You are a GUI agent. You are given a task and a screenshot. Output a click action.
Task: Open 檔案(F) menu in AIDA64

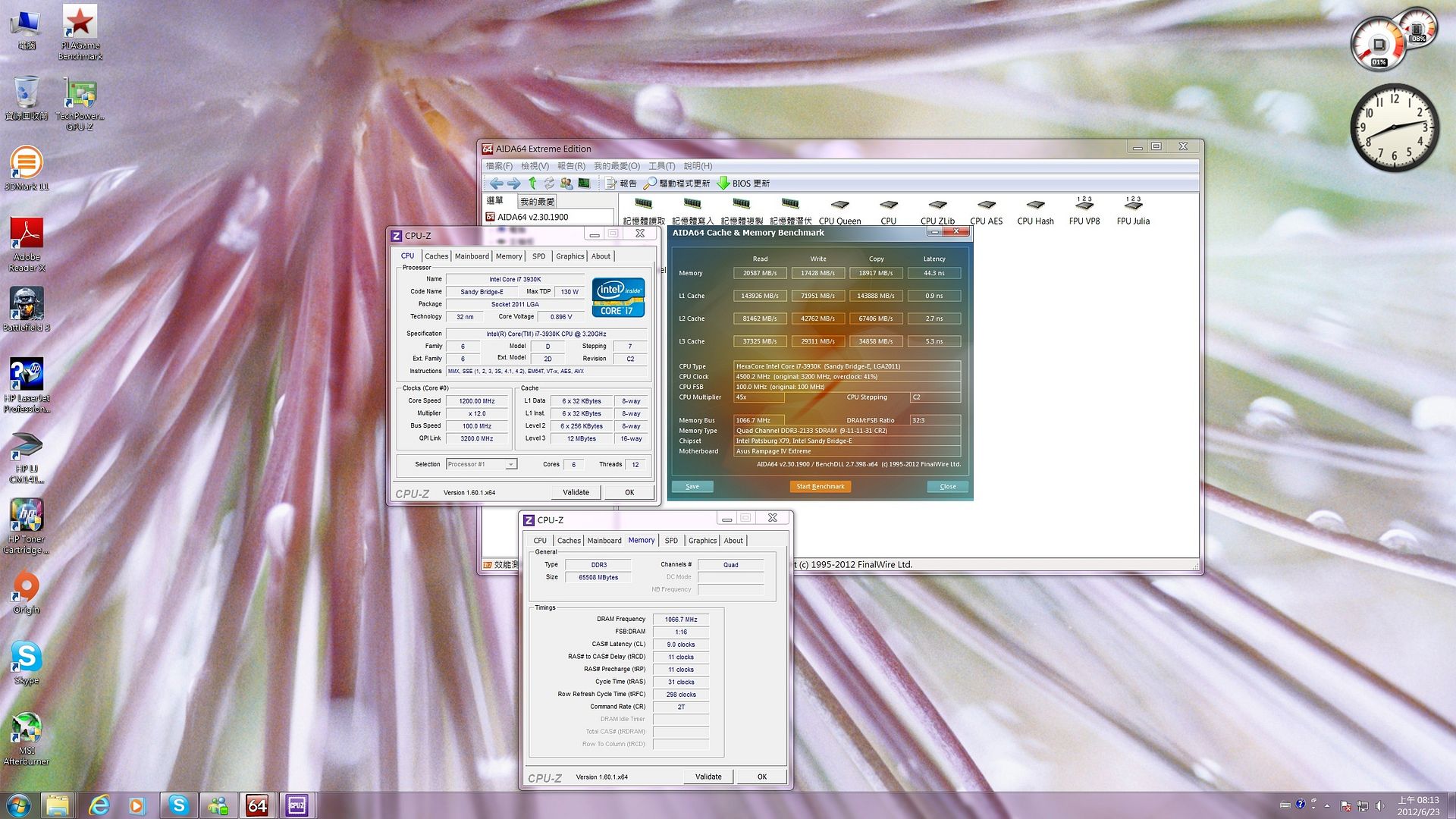pos(499,166)
